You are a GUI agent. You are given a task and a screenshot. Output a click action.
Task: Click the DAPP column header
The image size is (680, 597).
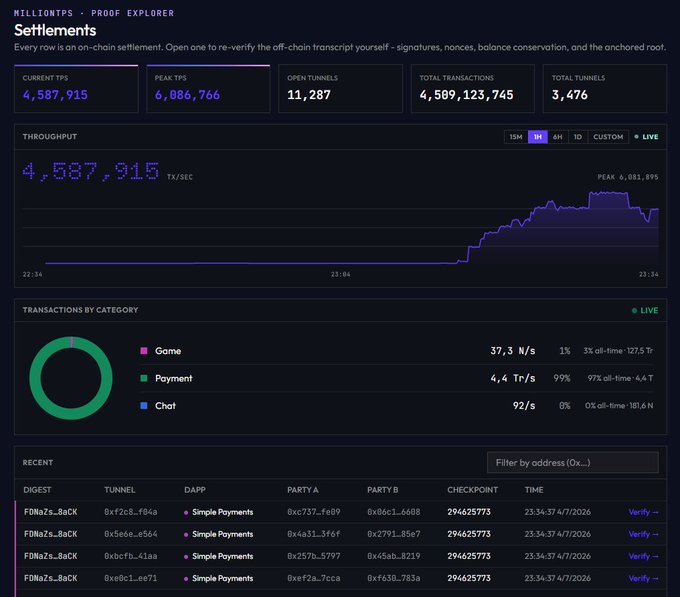195,490
